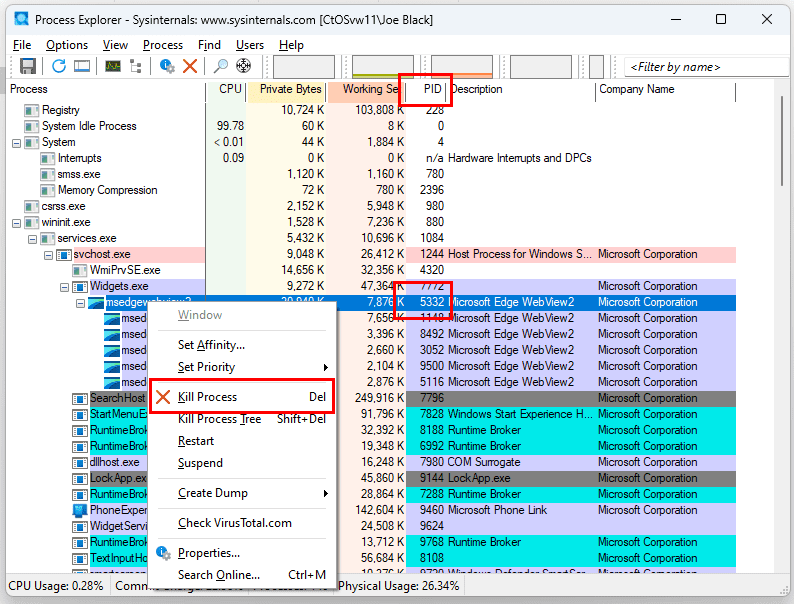
Task: Toggle the process tree view toolbar icon
Action: 137,67
